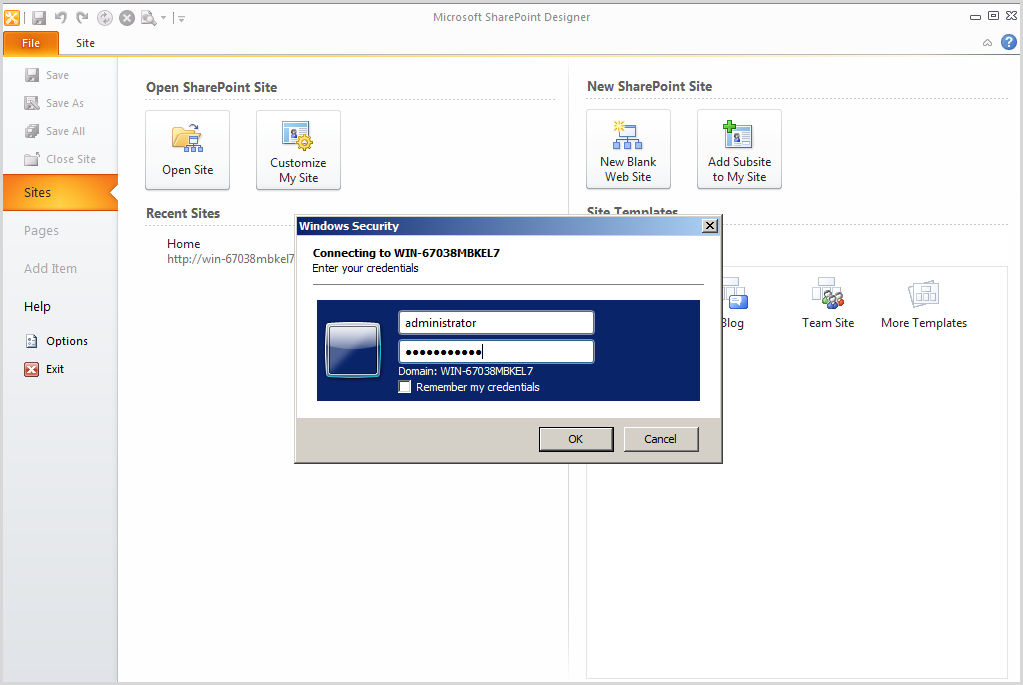1023x685 pixels.
Task: Switch to the Site ribbon tab
Action: click(x=85, y=43)
